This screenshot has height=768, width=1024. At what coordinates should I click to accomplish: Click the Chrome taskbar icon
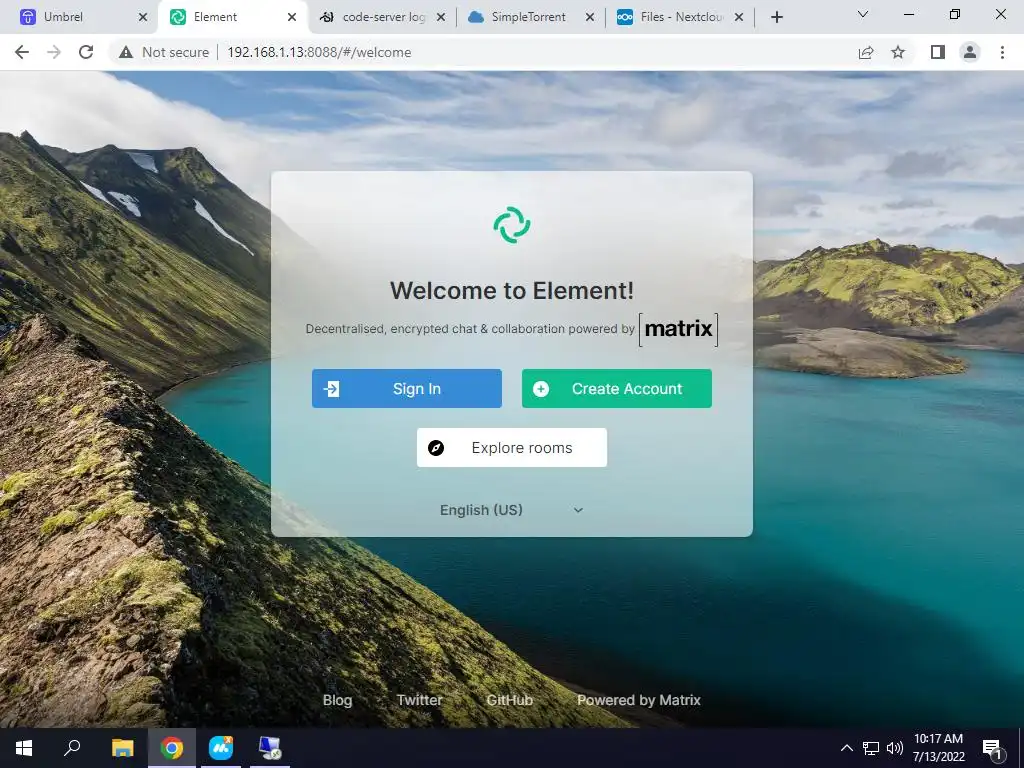[x=172, y=748]
